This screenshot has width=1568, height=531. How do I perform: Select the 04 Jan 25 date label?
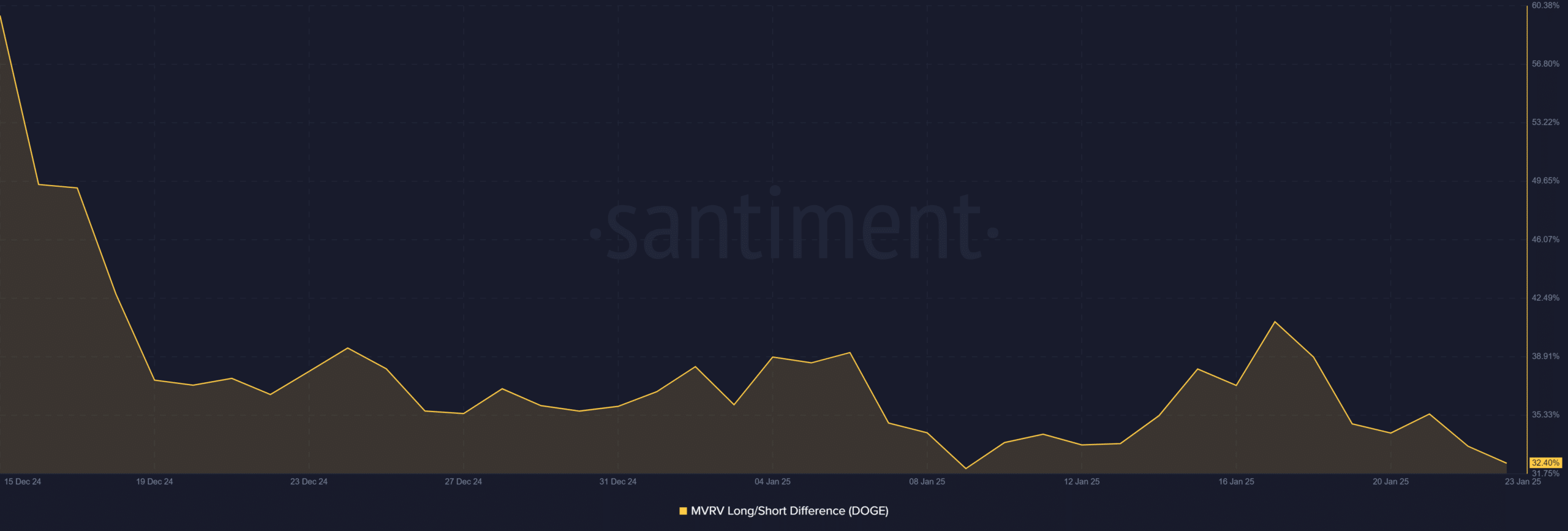click(x=772, y=482)
